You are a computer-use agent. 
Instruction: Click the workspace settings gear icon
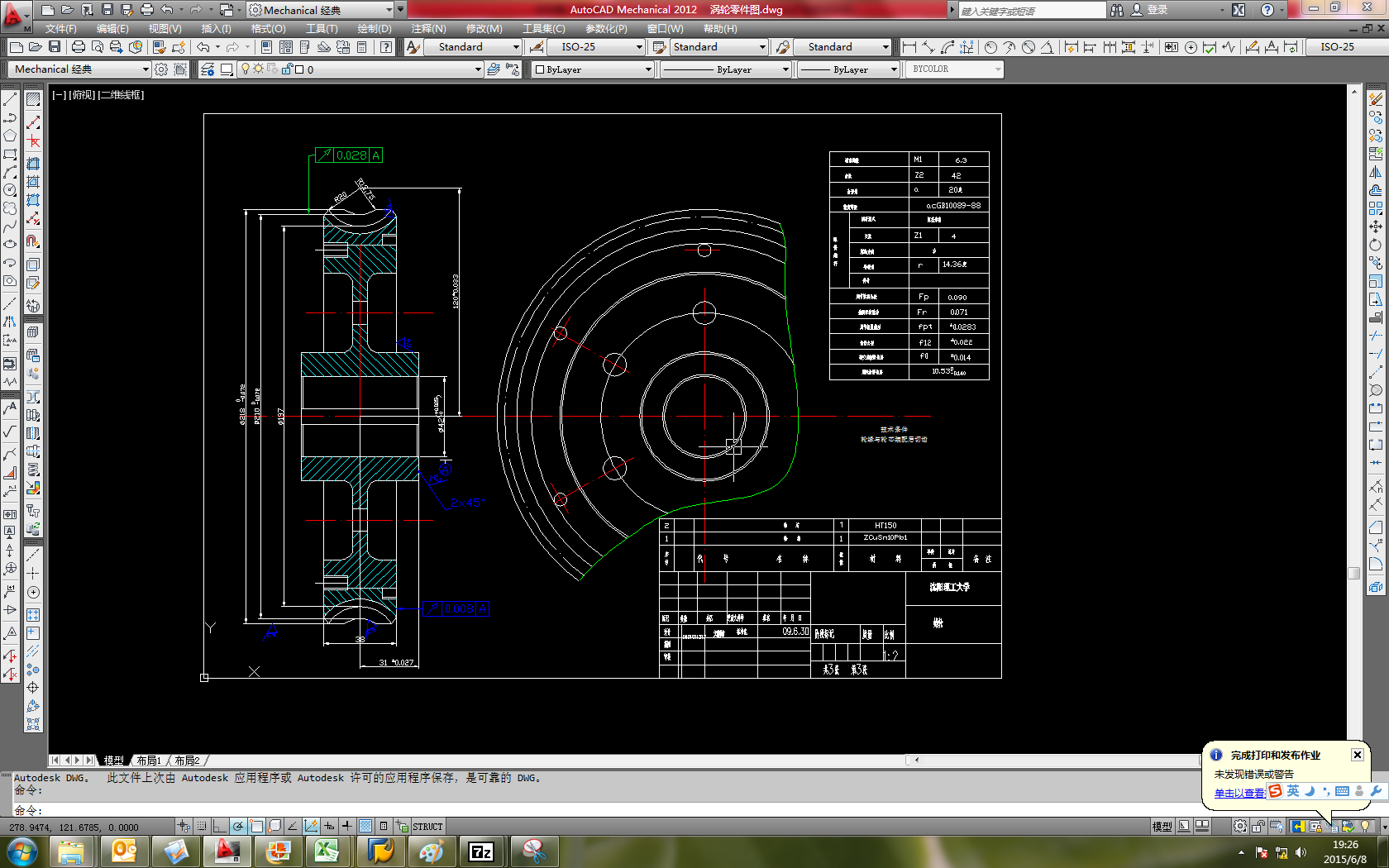click(x=161, y=69)
